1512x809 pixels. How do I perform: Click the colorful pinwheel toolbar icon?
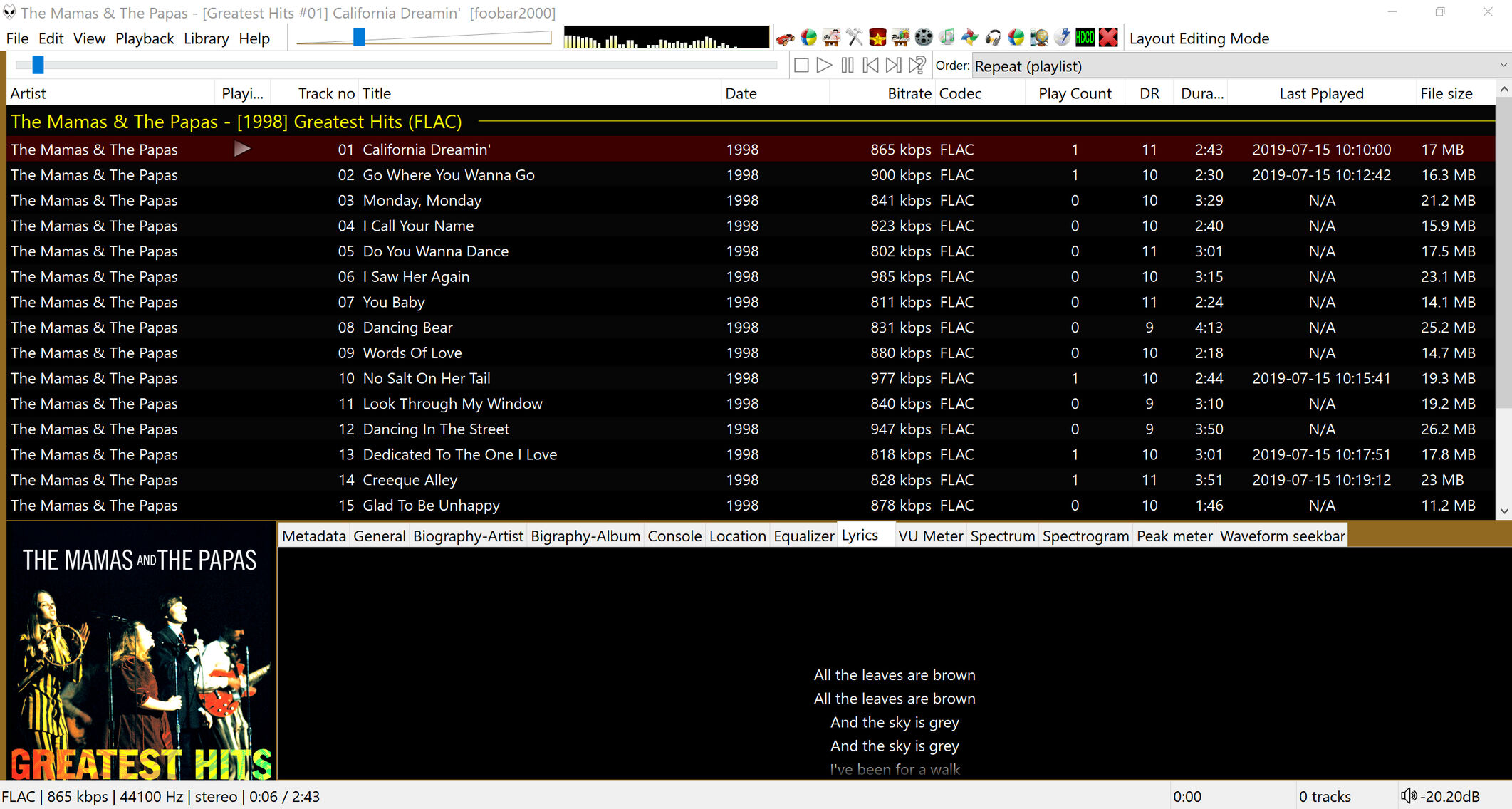[x=970, y=37]
